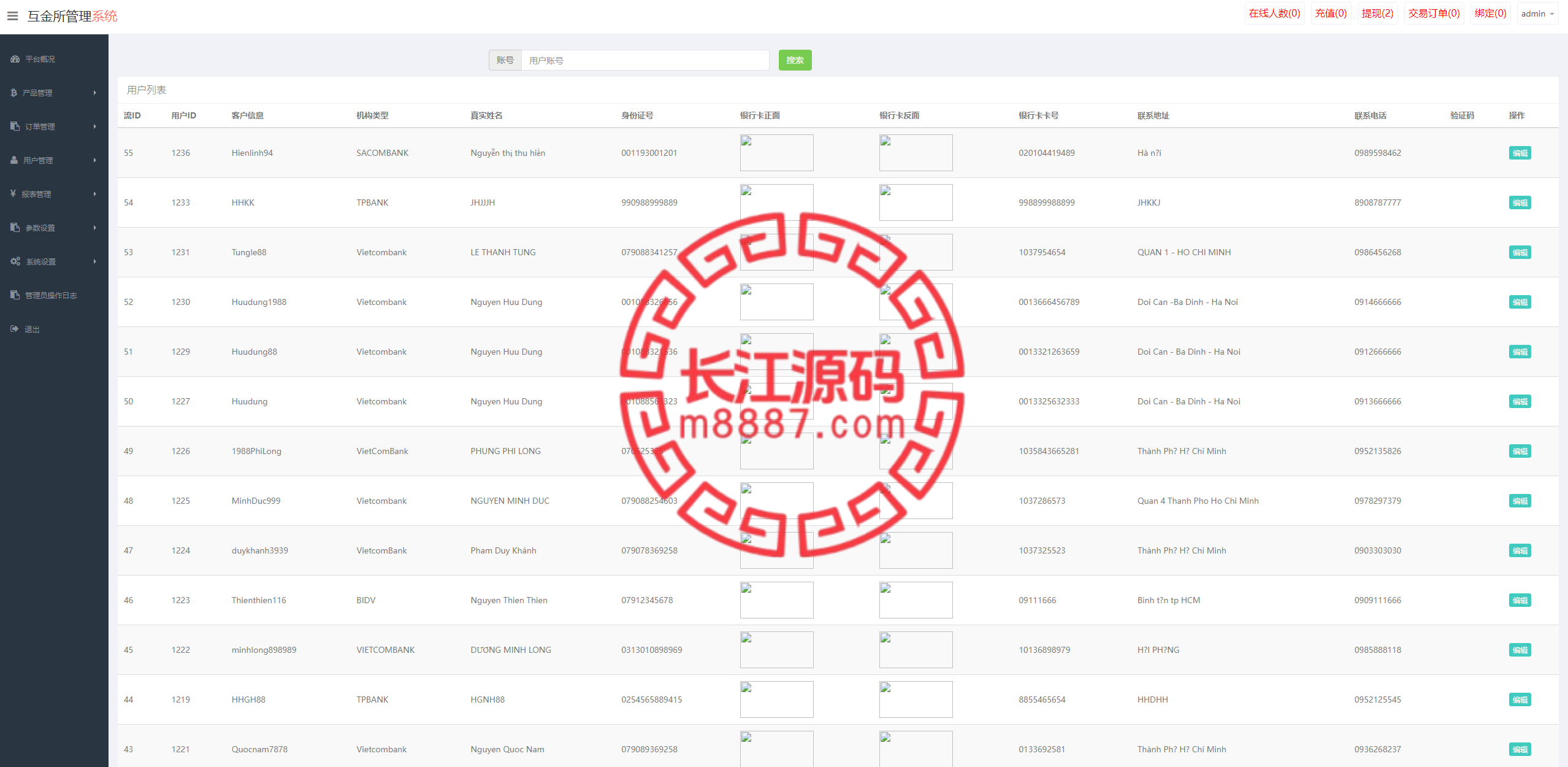1568x767 pixels.
Task: Open HHGH88 bank card front image
Action: [x=776, y=700]
